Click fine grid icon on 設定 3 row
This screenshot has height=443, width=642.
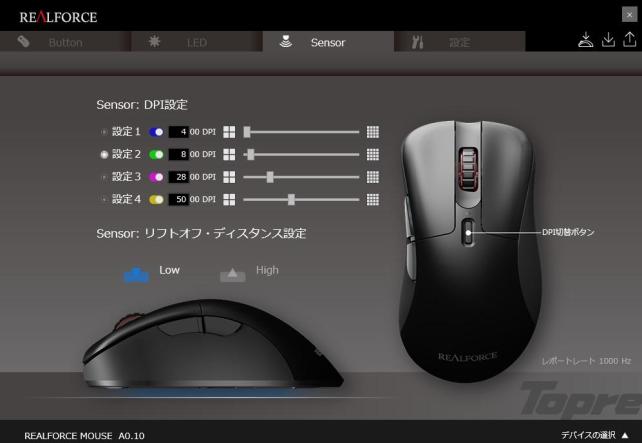(373, 177)
